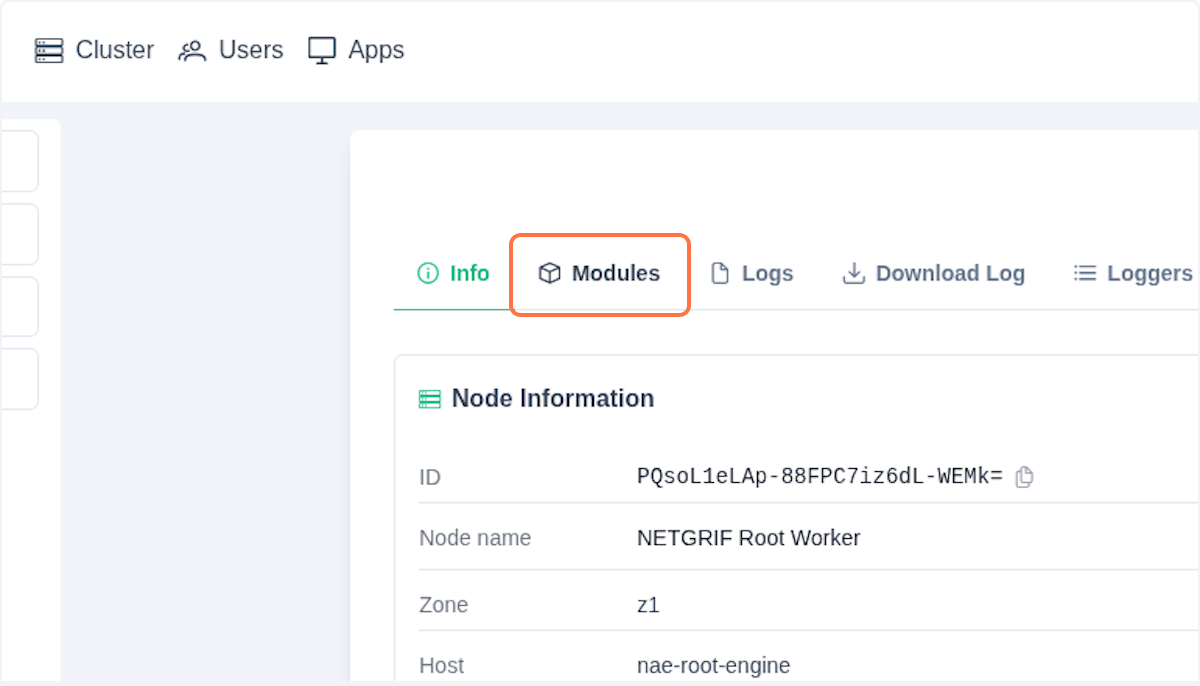Click the people icon next to Users
This screenshot has height=686, width=1200.
pyautogui.click(x=191, y=49)
